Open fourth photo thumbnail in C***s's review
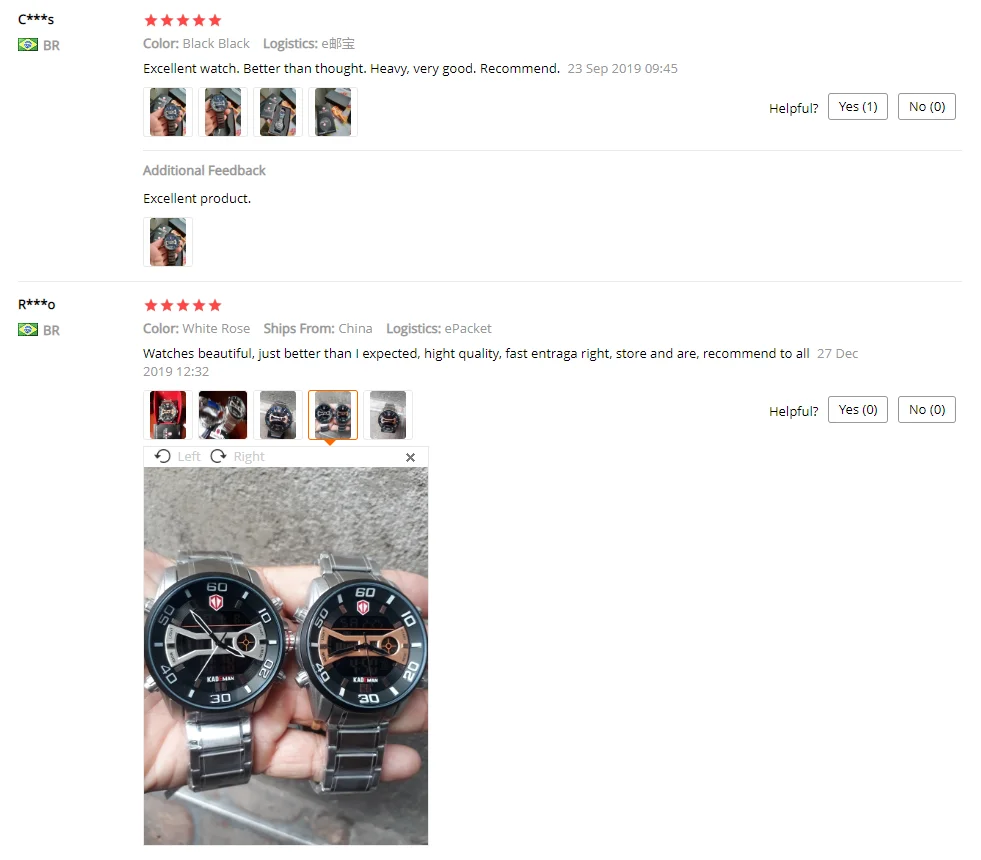Viewport: 981px width, 860px height. click(x=333, y=112)
